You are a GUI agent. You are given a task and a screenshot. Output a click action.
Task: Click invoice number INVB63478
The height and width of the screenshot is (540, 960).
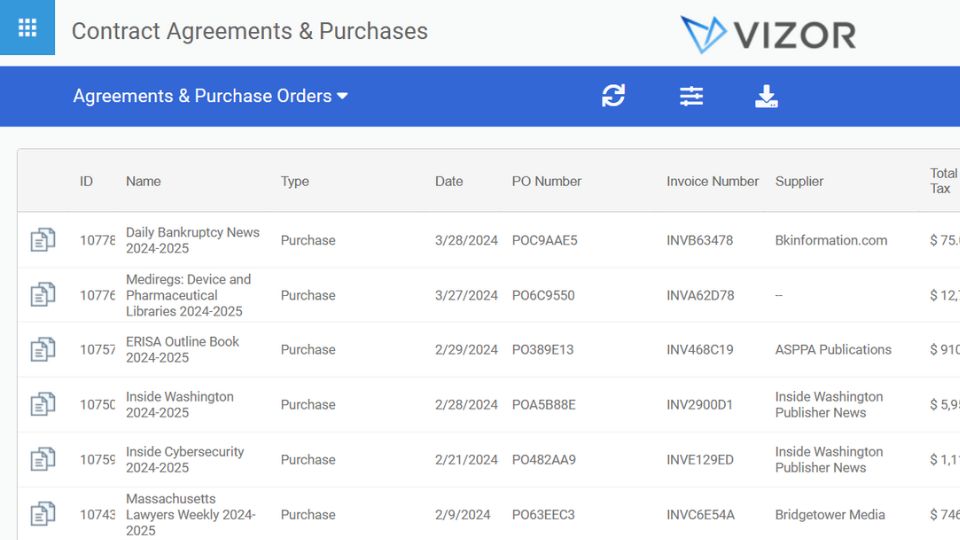(699, 240)
